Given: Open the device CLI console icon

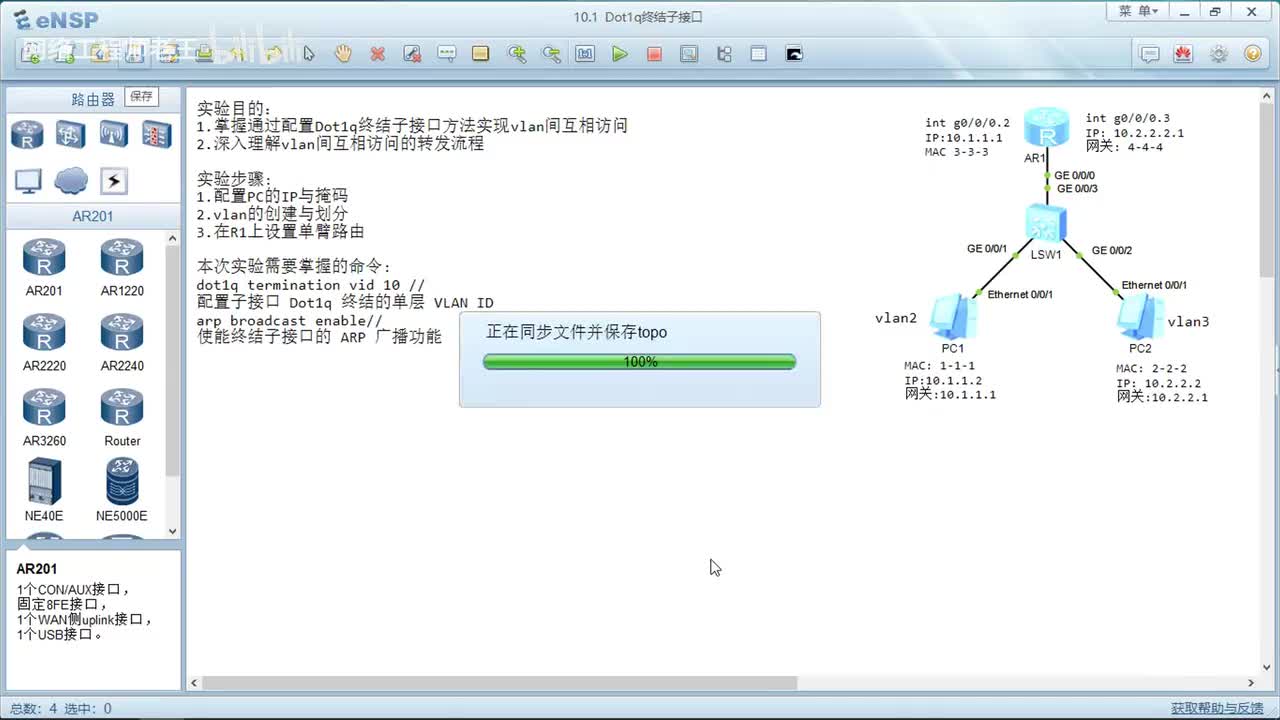Looking at the screenshot, I should 794,54.
